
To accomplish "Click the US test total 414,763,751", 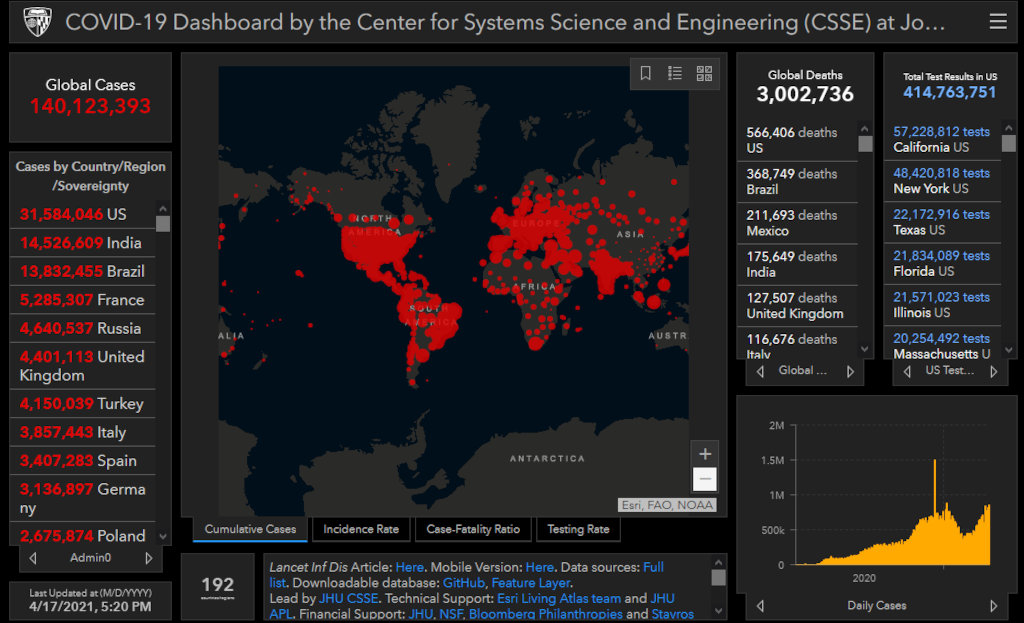I will [950, 92].
